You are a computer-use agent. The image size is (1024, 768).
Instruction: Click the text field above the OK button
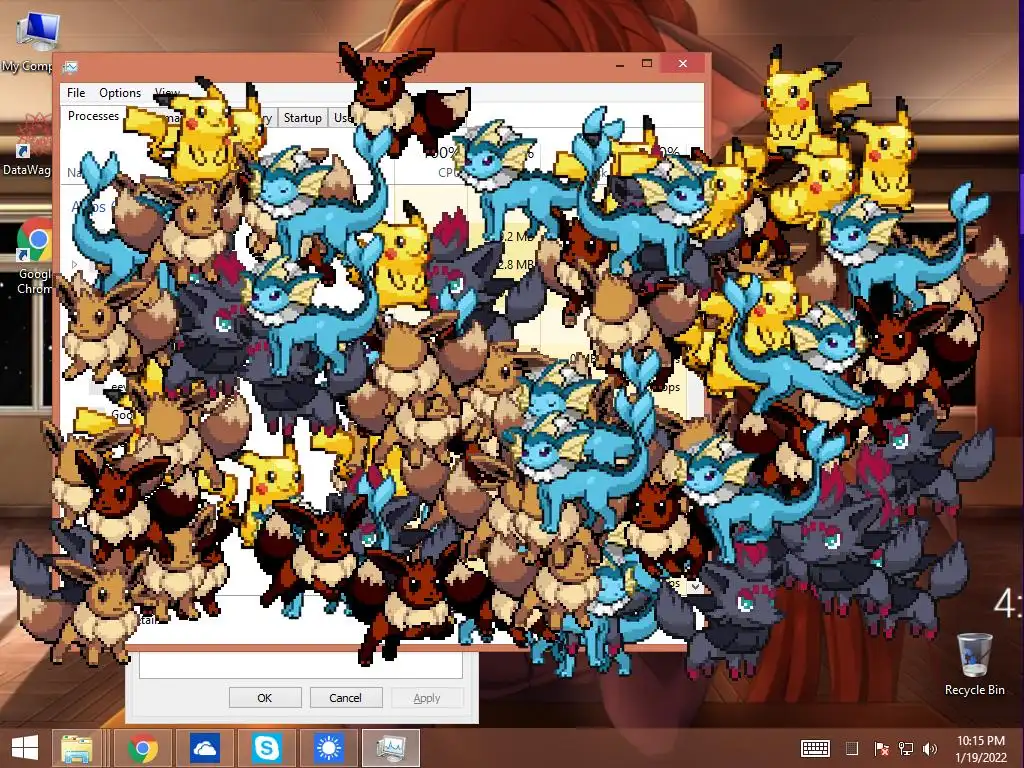click(300, 665)
